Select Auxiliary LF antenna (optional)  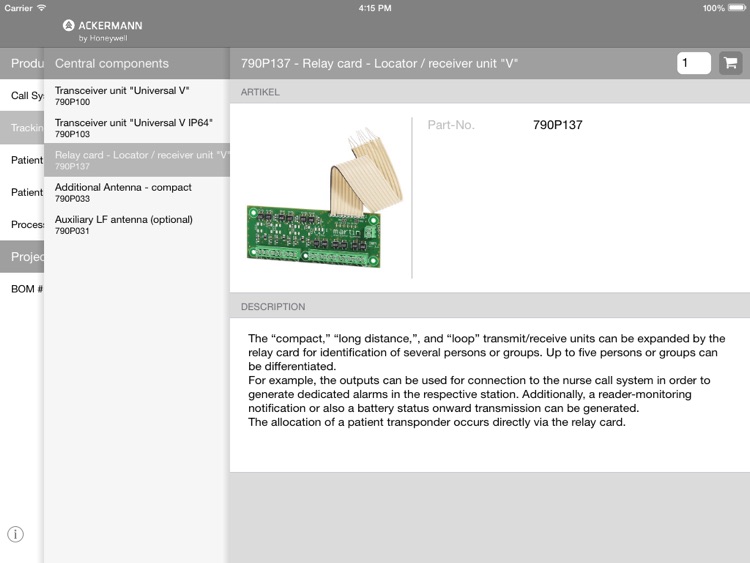(x=137, y=224)
